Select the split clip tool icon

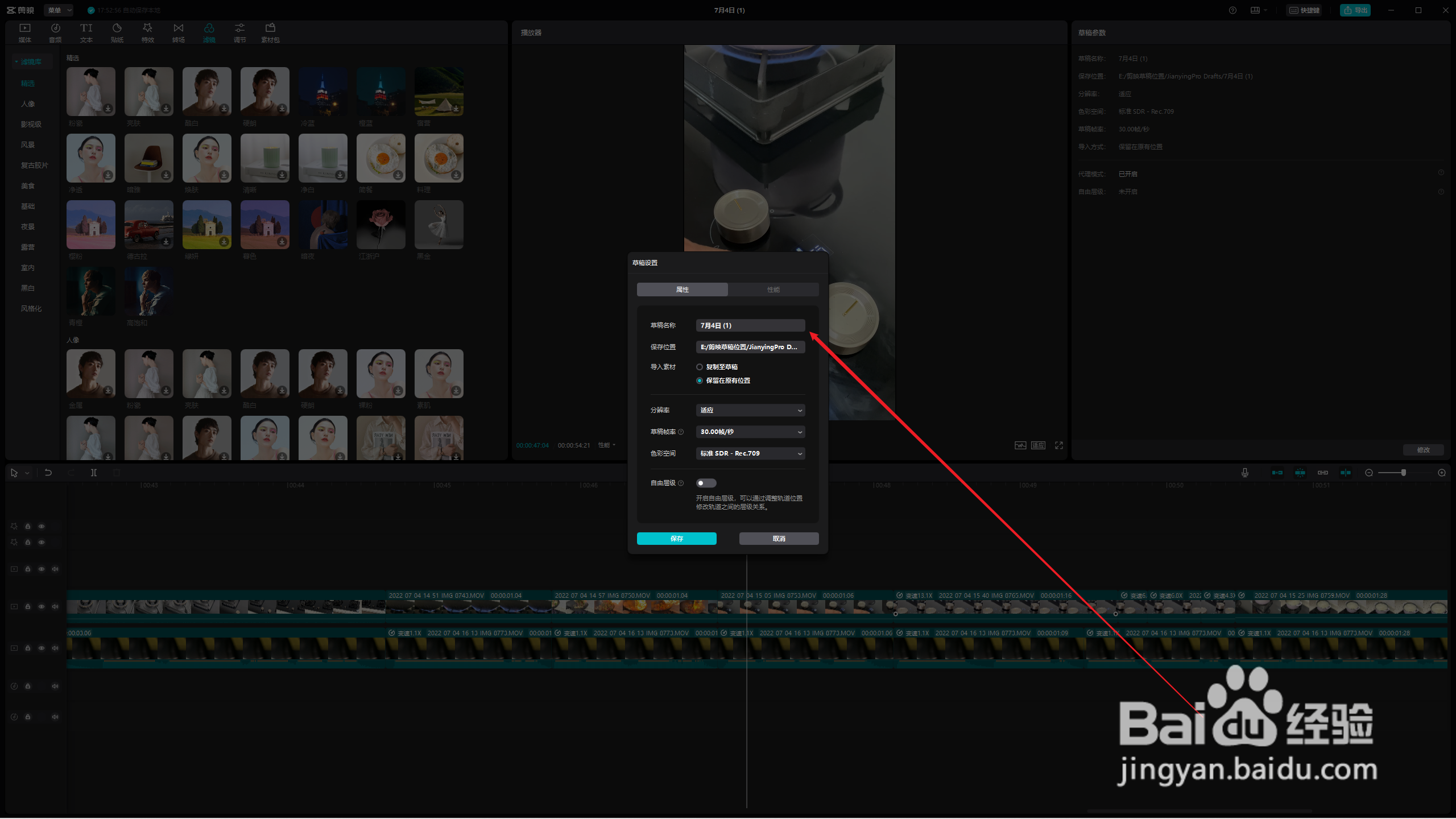[94, 473]
